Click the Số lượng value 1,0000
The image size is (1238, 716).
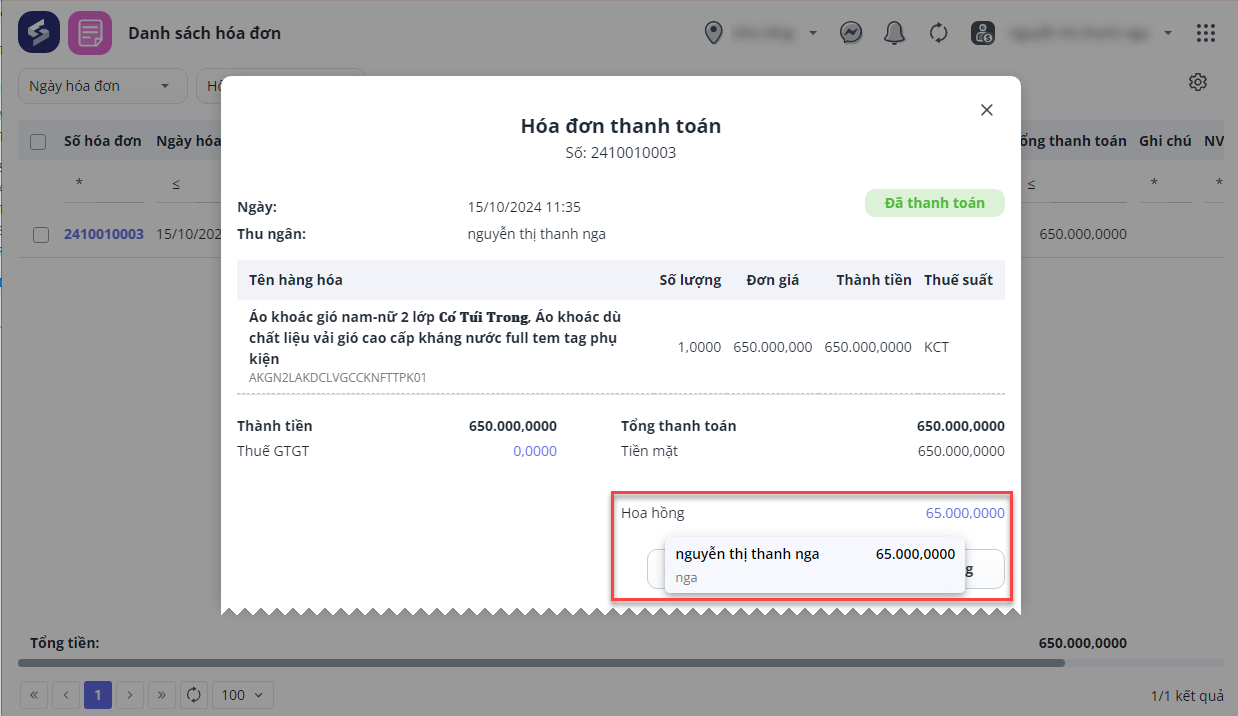pos(700,347)
